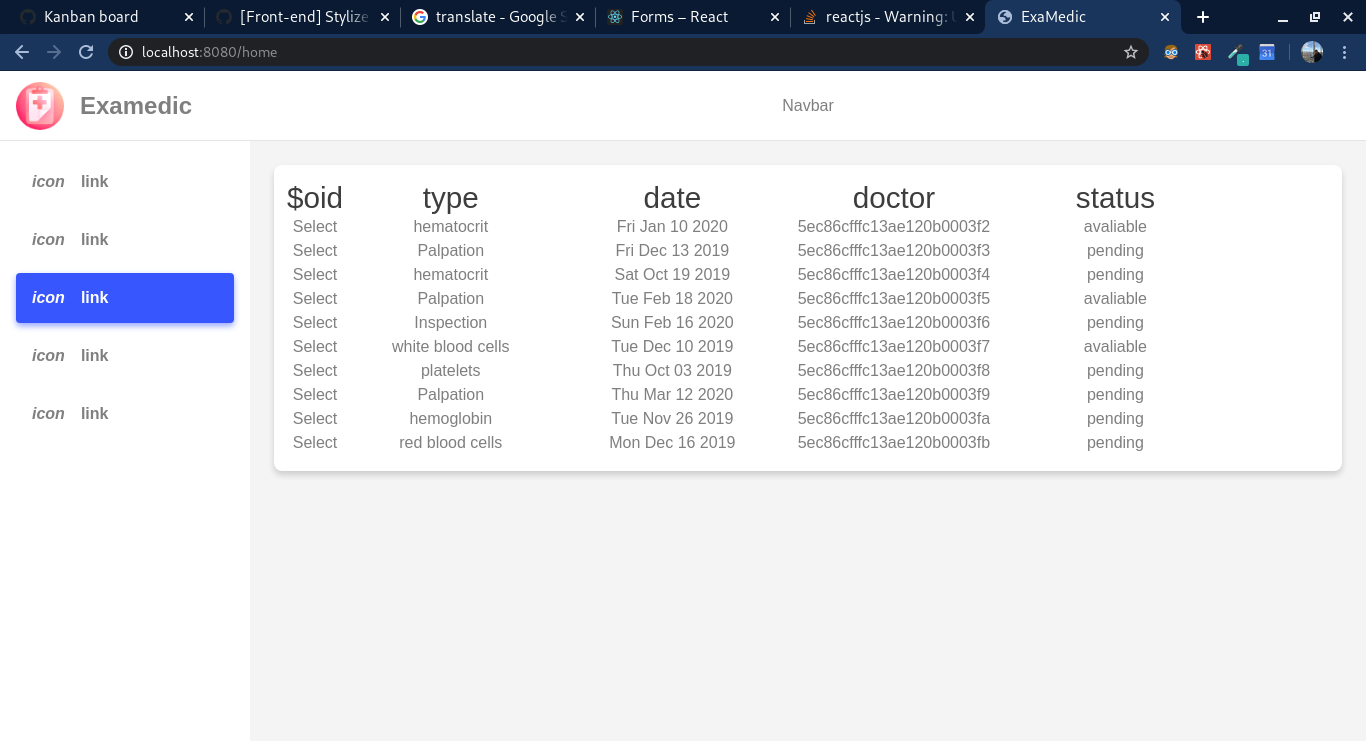Click the highlighted blue sidebar link
The image size is (1366, 741).
point(125,298)
